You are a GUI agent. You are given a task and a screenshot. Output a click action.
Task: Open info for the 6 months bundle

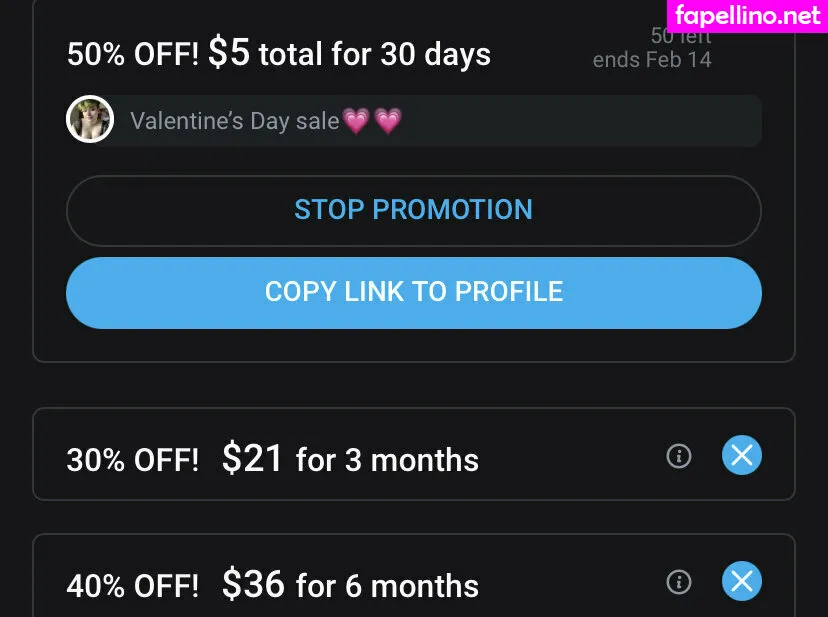pos(679,582)
